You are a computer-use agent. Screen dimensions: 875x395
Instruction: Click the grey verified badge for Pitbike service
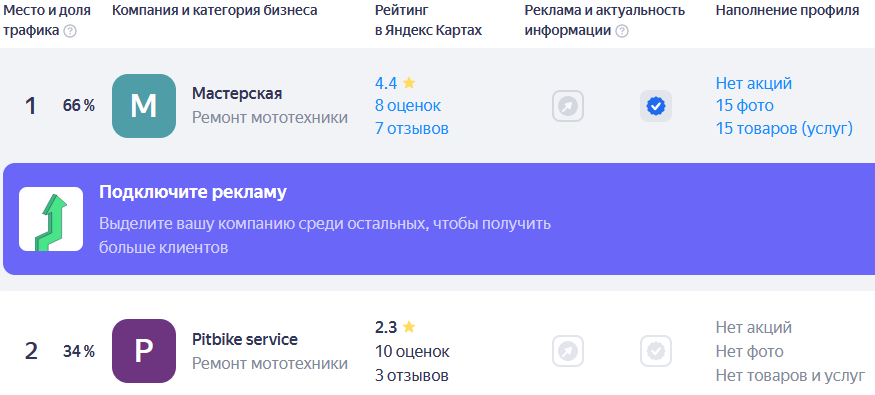[656, 351]
